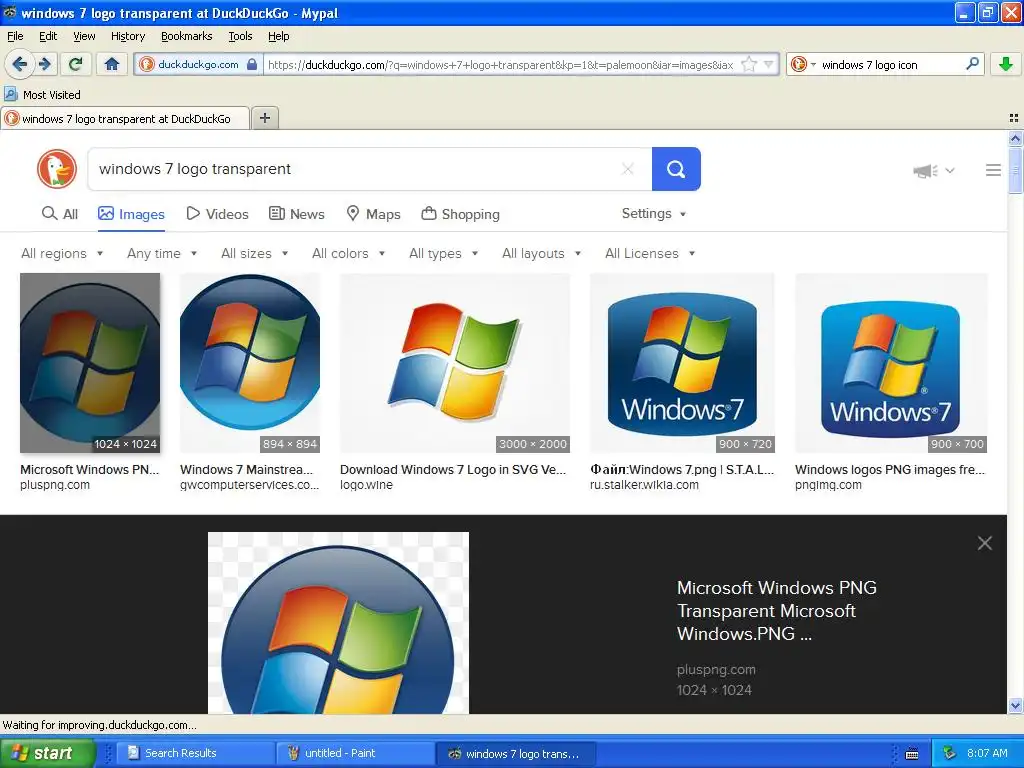This screenshot has height=768, width=1024.
Task: Switch to the All results tab
Action: pos(59,214)
